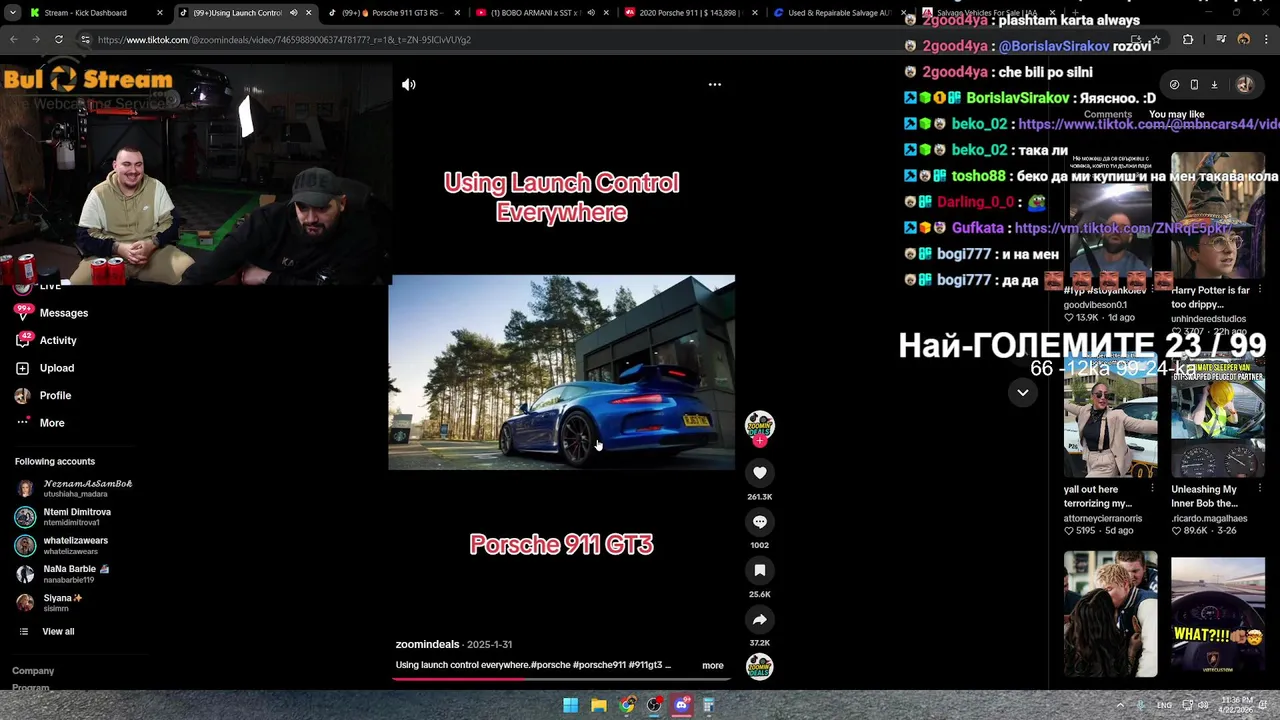Open the Calculator from the taskbar
Viewport: 1280px width, 720px height.
coord(709,705)
